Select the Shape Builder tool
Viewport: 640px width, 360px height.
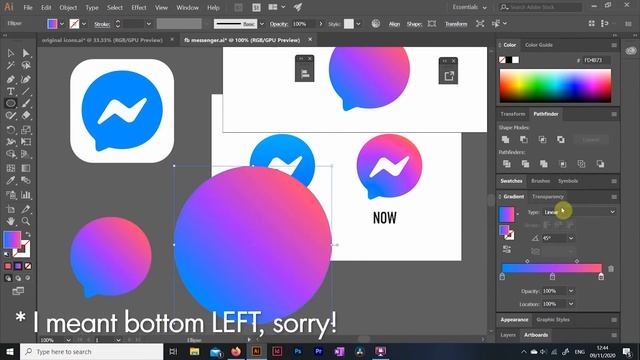click(x=11, y=154)
